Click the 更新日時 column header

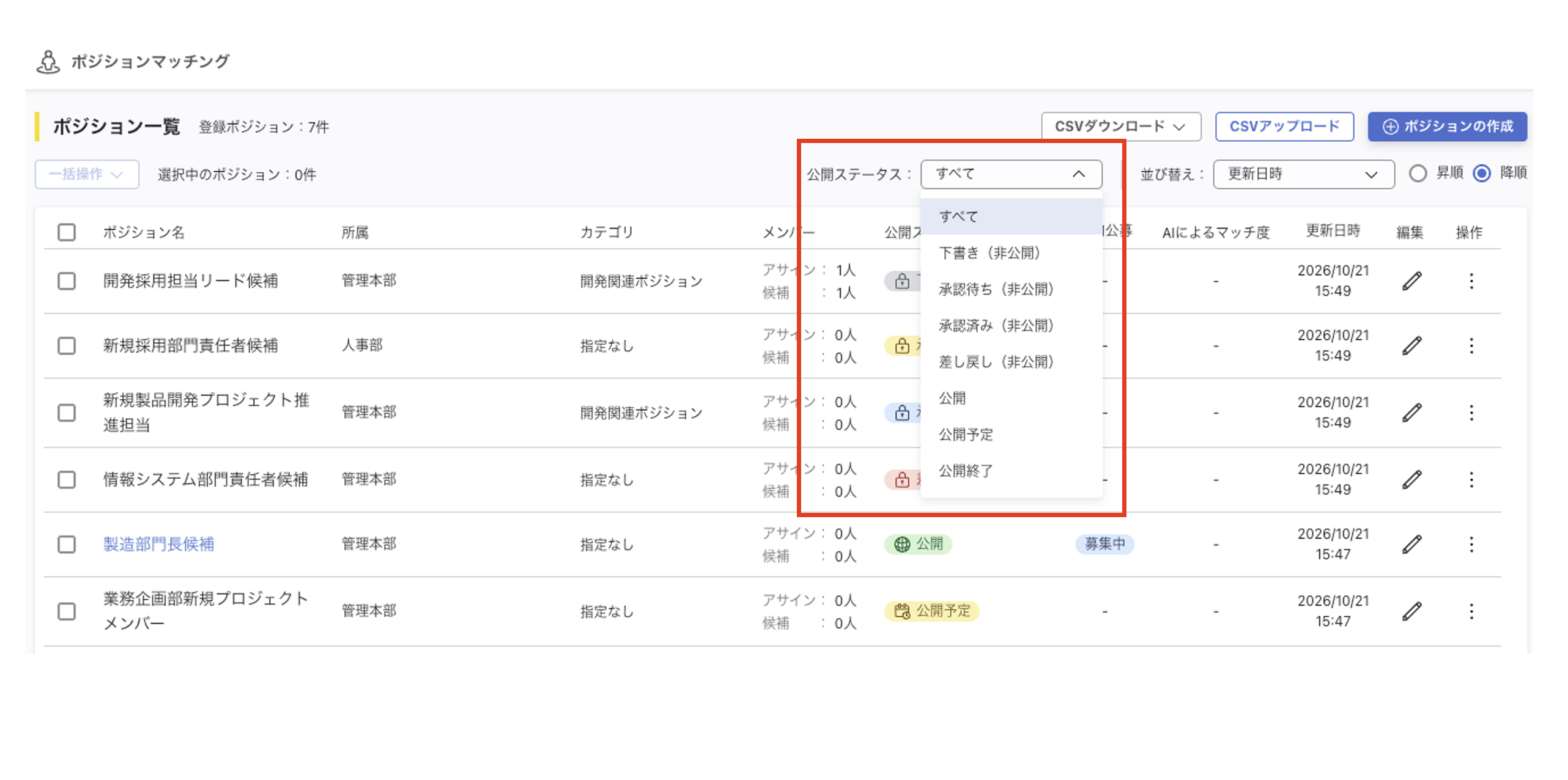point(1333,230)
